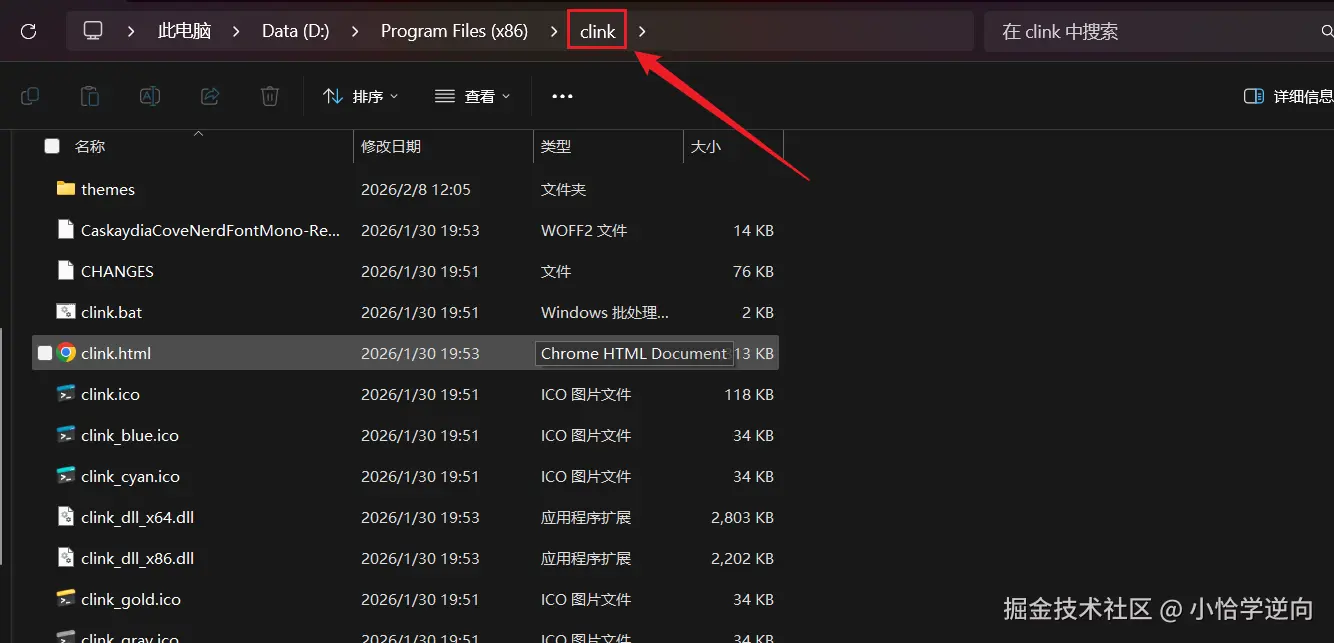The height and width of the screenshot is (643, 1334).
Task: Click the clink_blue.ico file icon
Action: coord(66,435)
